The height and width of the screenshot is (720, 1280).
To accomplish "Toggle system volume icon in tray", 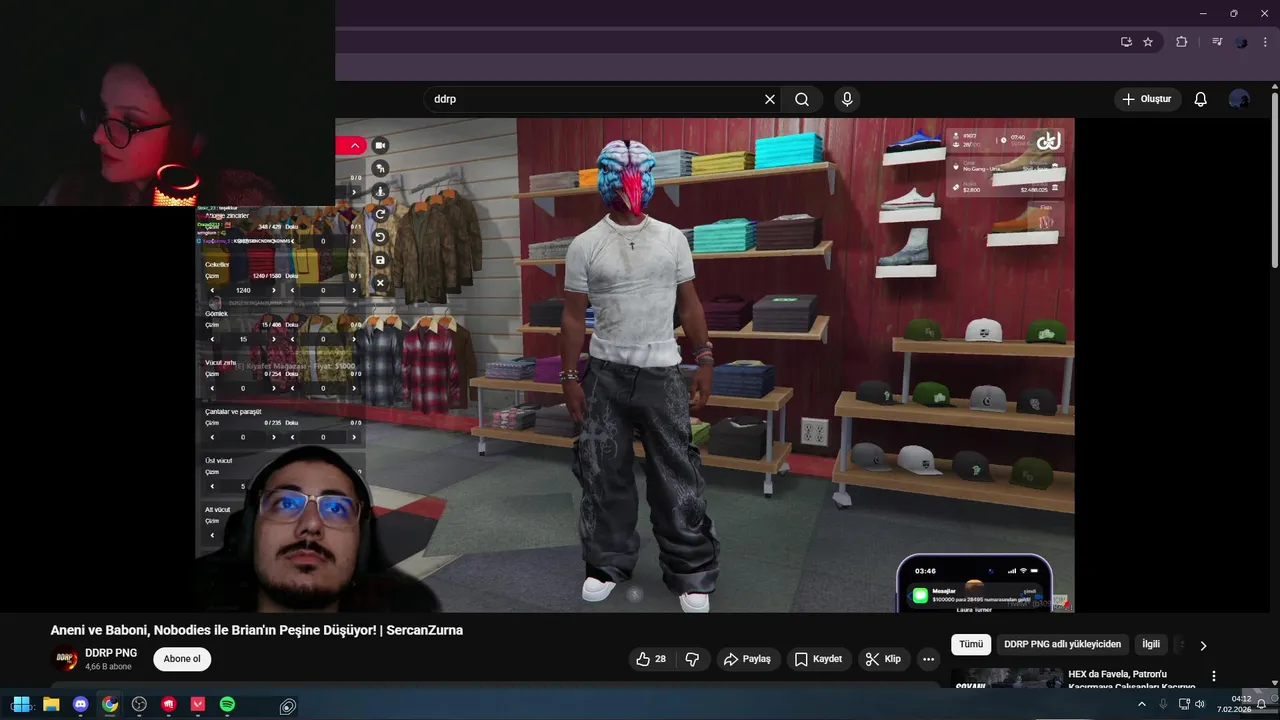I will [1200, 704].
